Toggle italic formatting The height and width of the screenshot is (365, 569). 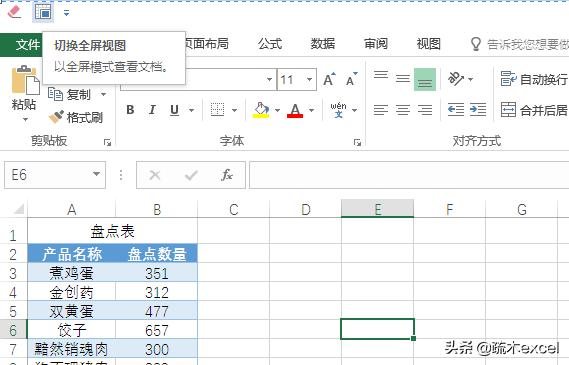click(152, 110)
